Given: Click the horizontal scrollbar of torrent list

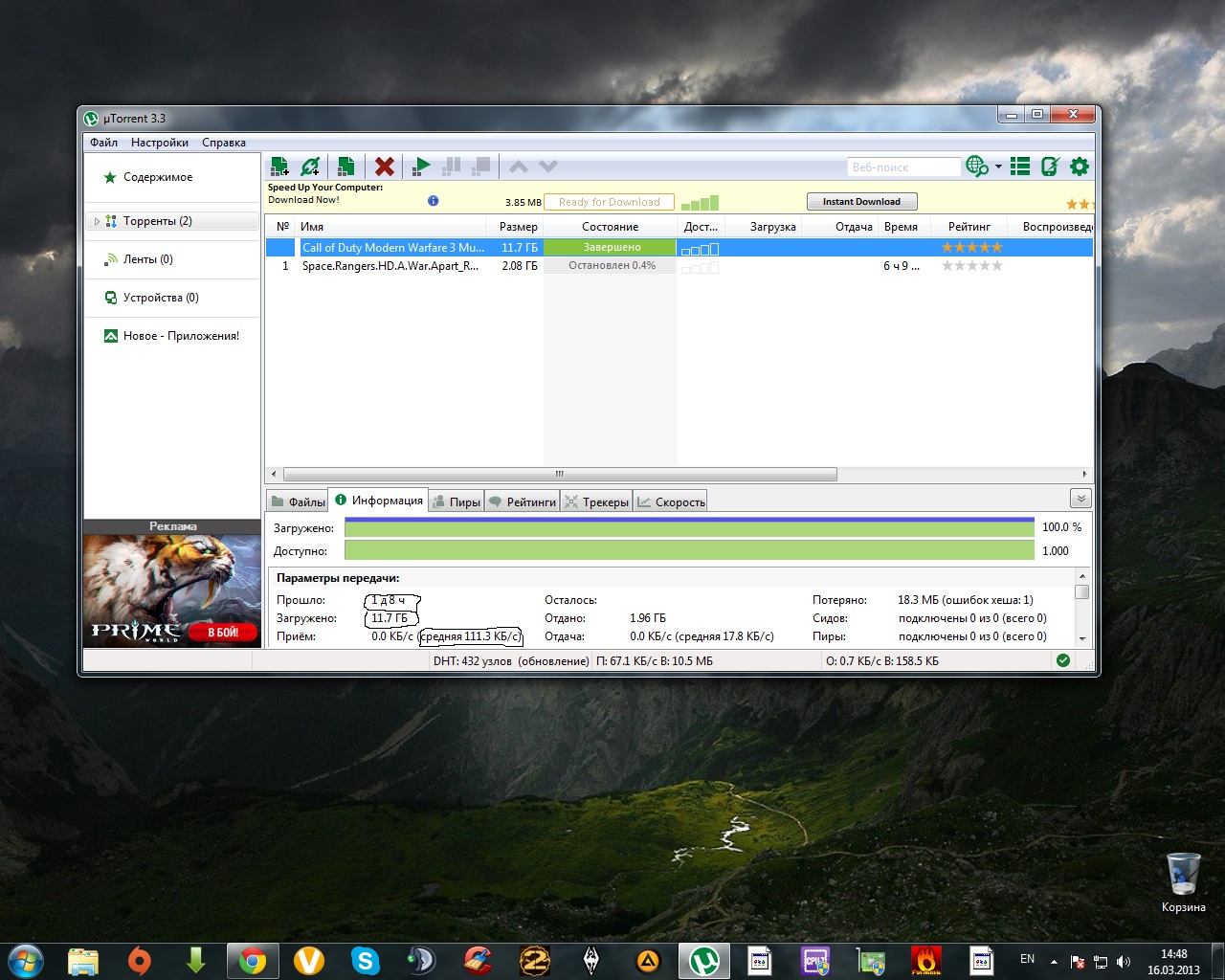Looking at the screenshot, I should [560, 474].
